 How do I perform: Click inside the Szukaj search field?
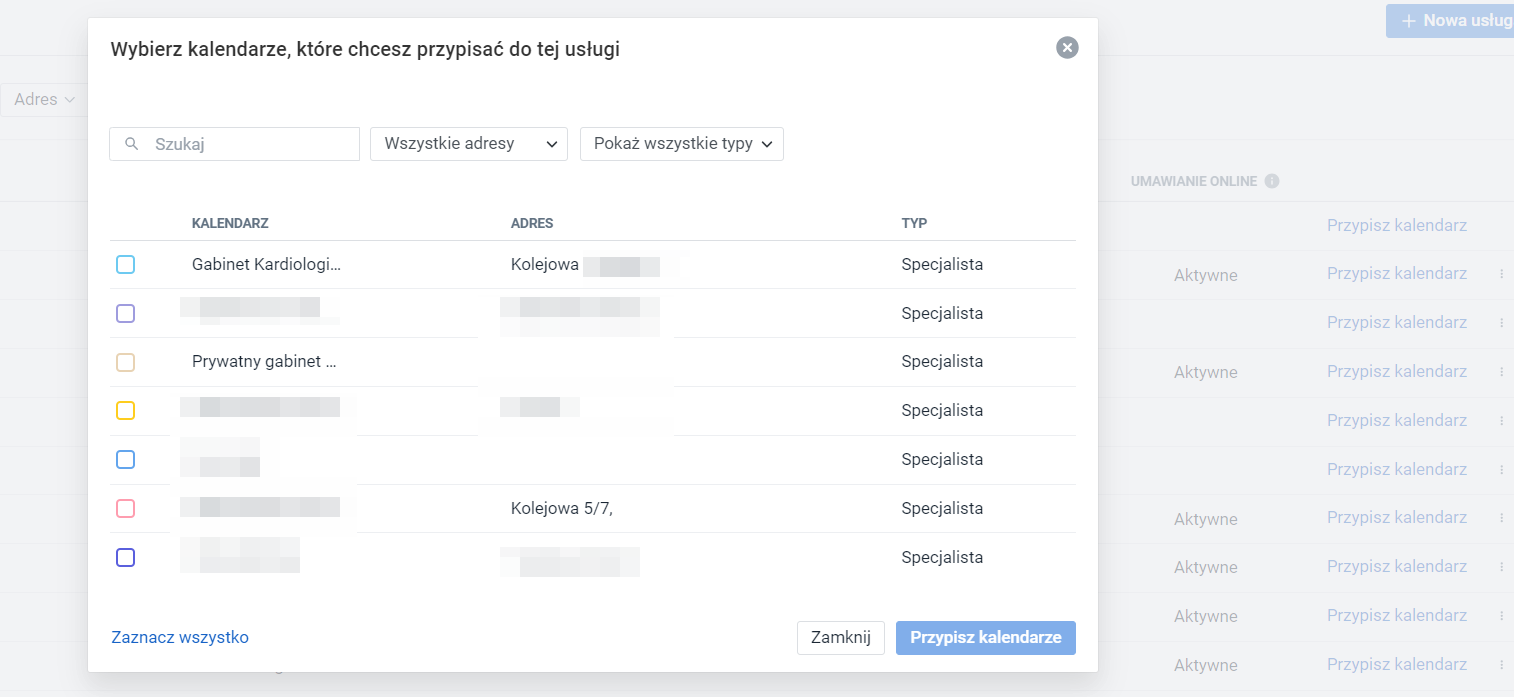pos(240,144)
